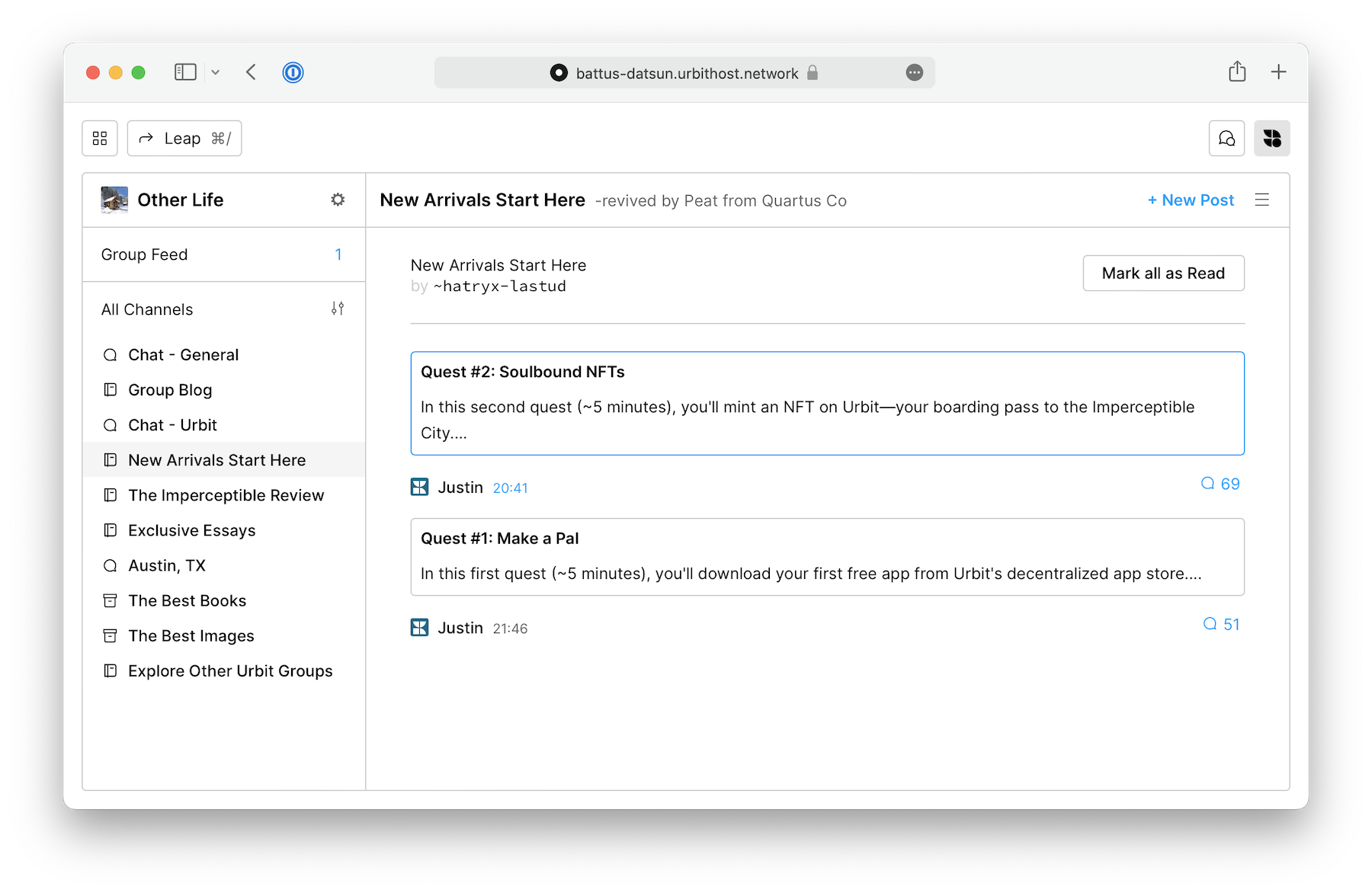Open Group Feed
The width and height of the screenshot is (1372, 893).
[x=224, y=254]
